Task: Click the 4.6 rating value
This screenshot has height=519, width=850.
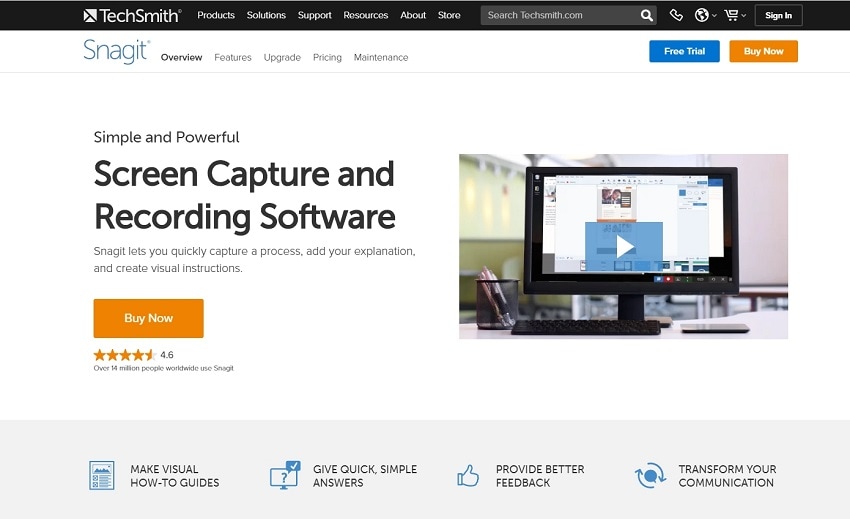Action: click(167, 355)
